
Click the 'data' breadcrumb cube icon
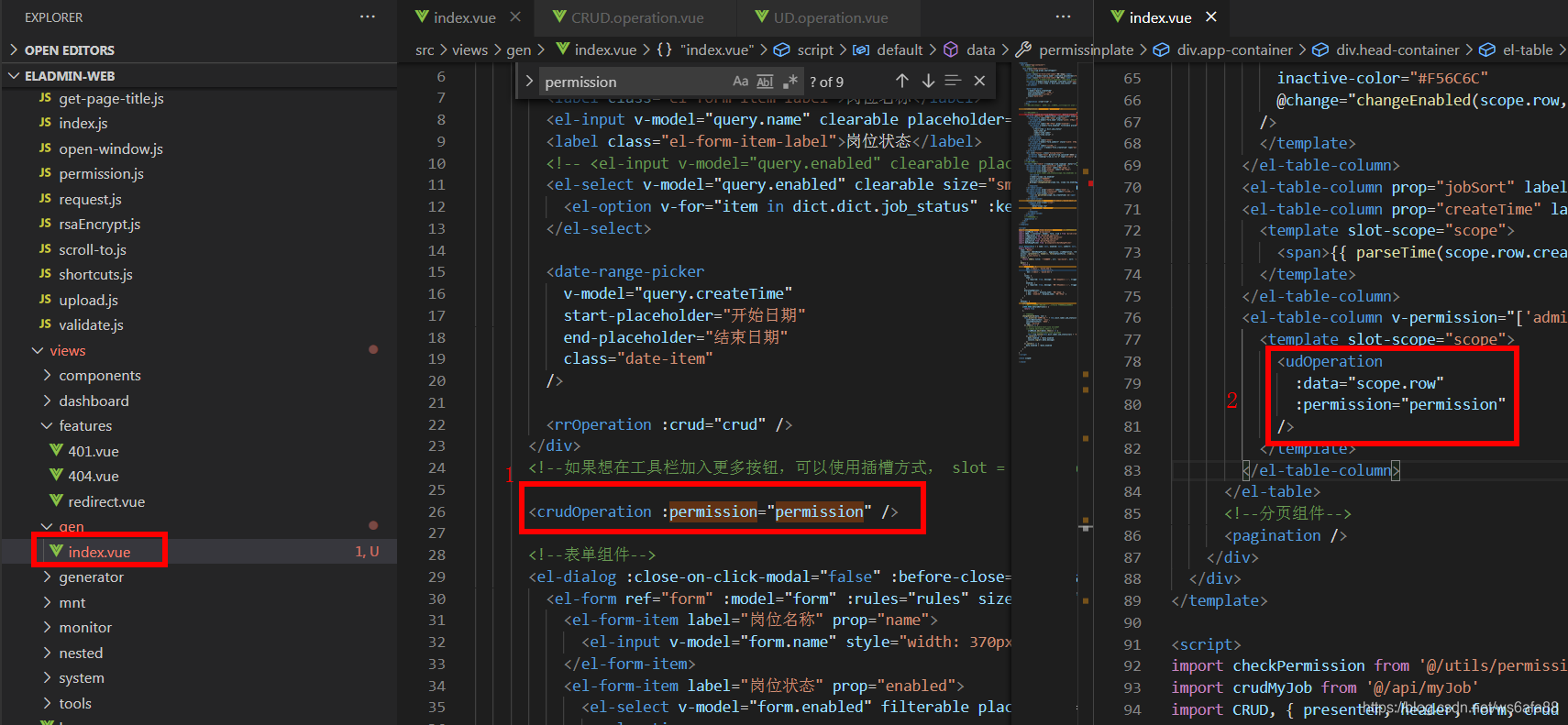pyautogui.click(x=951, y=49)
